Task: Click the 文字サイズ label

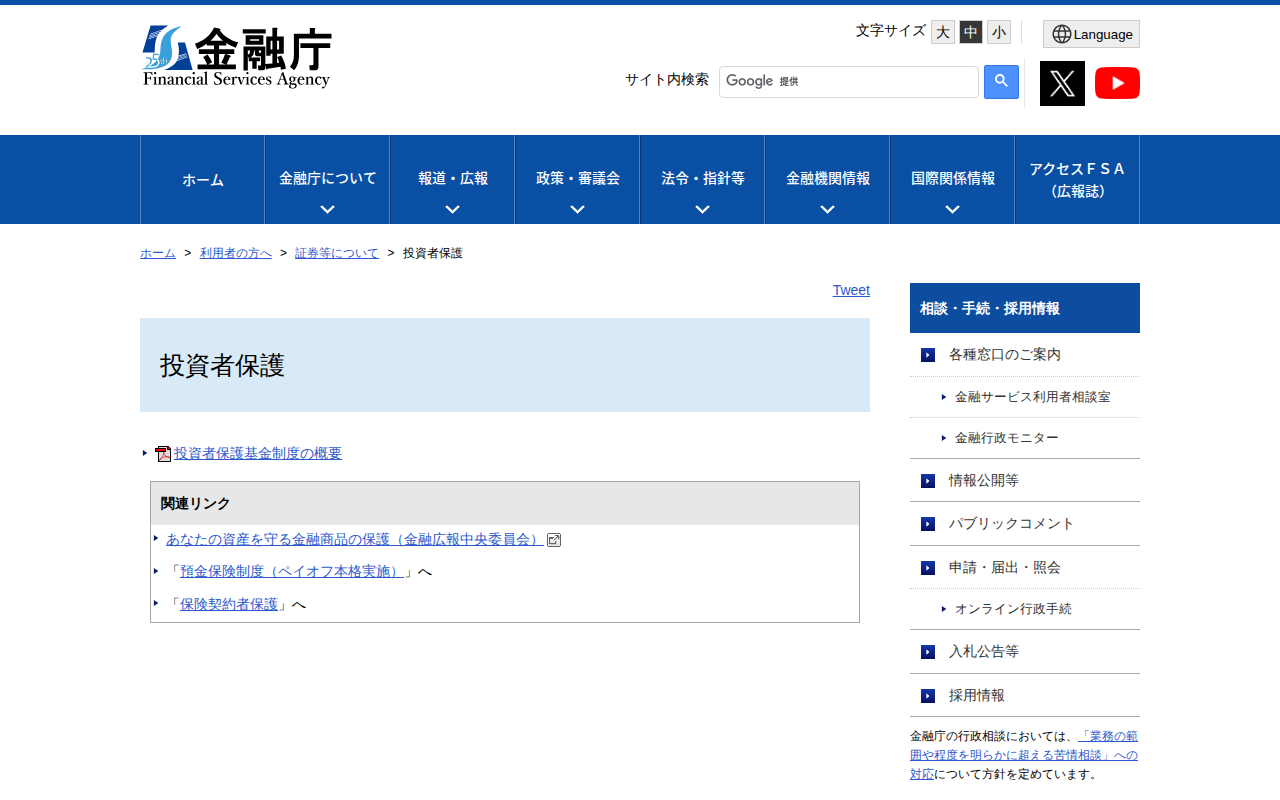Action: [891, 31]
